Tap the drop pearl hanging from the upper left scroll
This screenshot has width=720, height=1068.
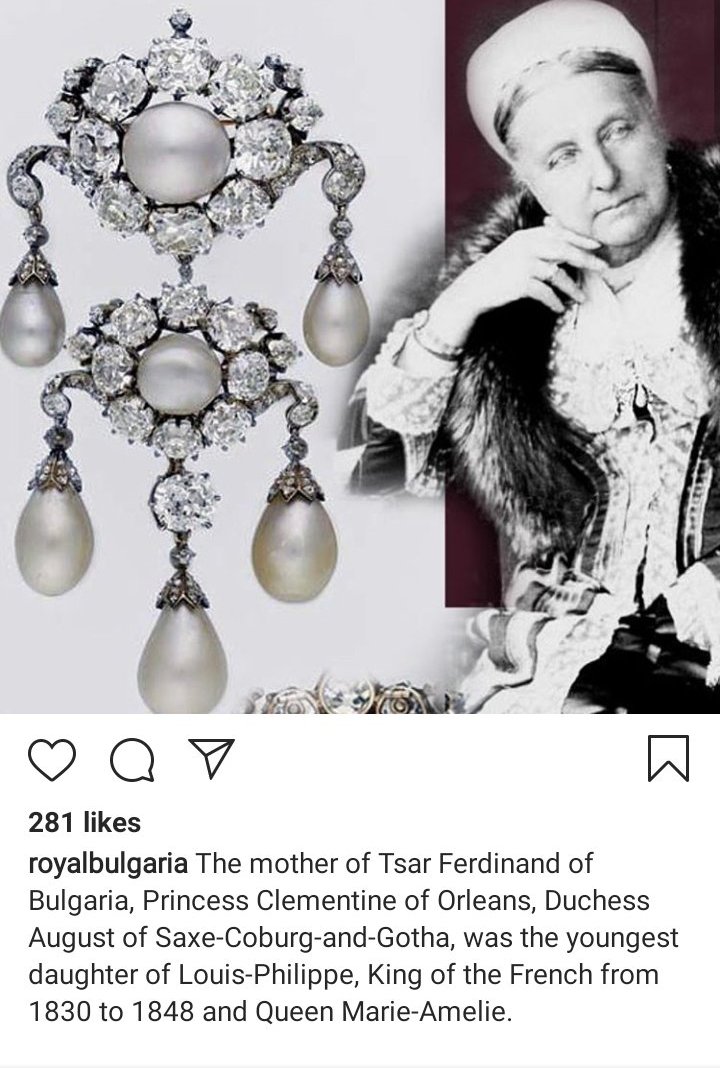tap(30, 323)
